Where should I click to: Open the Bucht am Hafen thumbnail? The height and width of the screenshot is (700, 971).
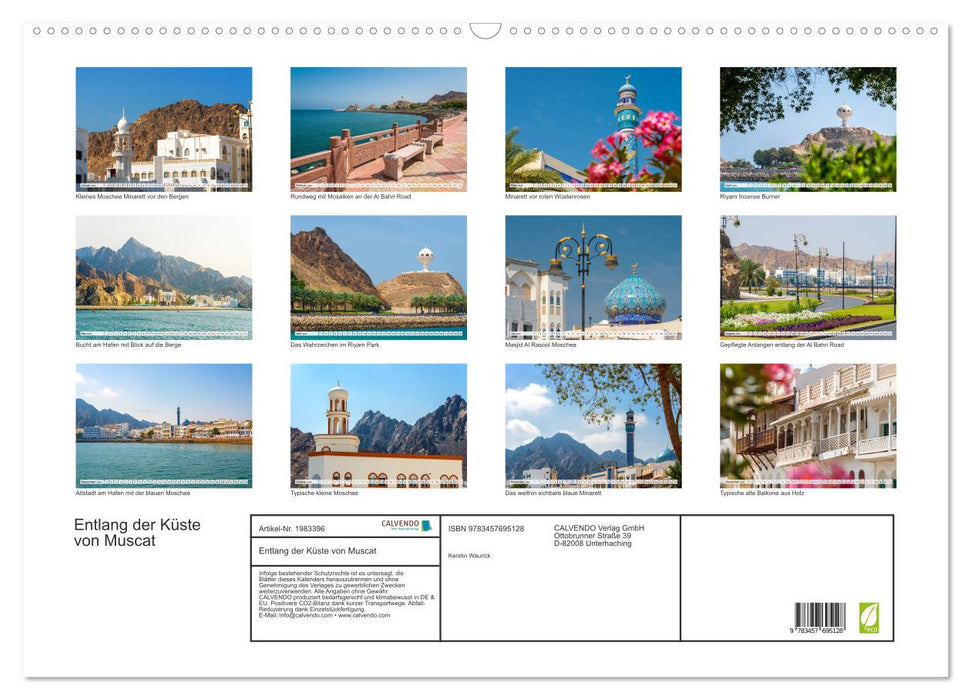point(164,277)
